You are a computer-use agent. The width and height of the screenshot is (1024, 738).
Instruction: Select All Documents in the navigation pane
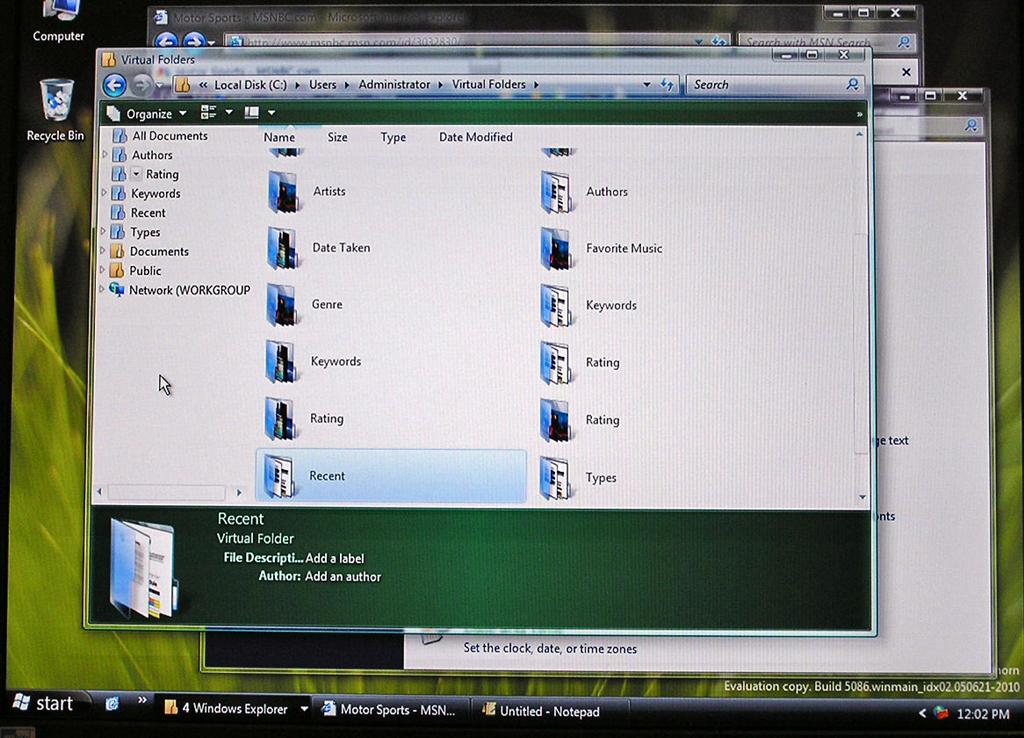tap(169, 136)
